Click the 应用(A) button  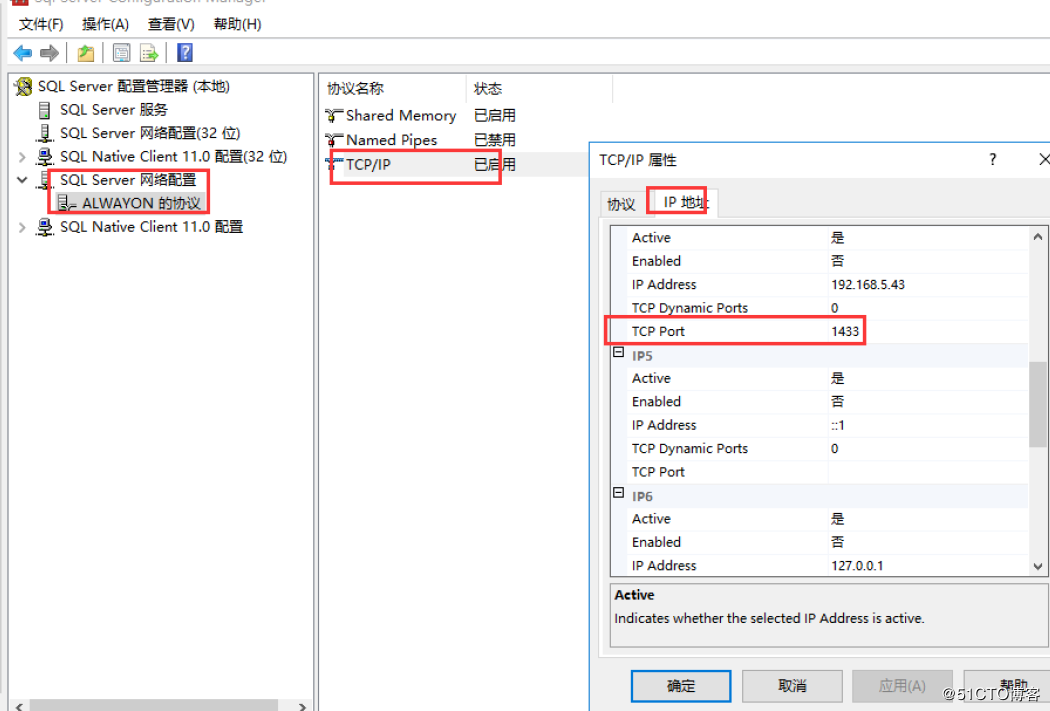[x=902, y=686]
